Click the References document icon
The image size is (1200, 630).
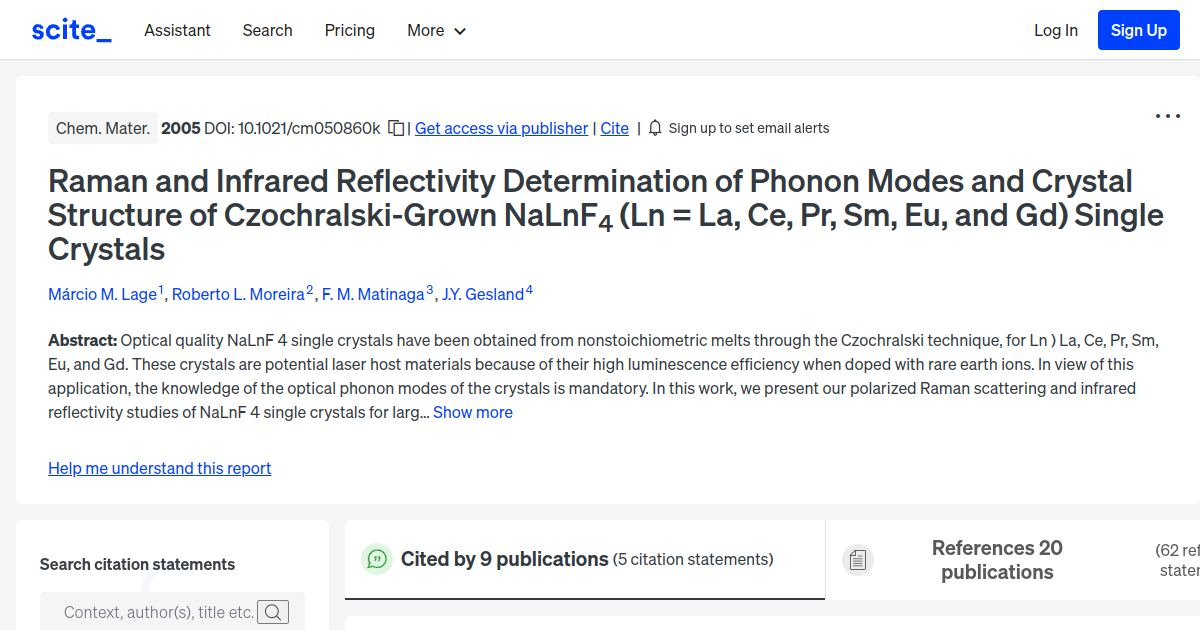(x=858, y=559)
